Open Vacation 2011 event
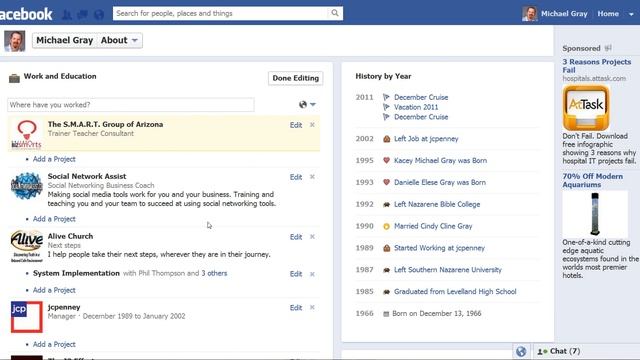640x360 pixels. coord(416,107)
